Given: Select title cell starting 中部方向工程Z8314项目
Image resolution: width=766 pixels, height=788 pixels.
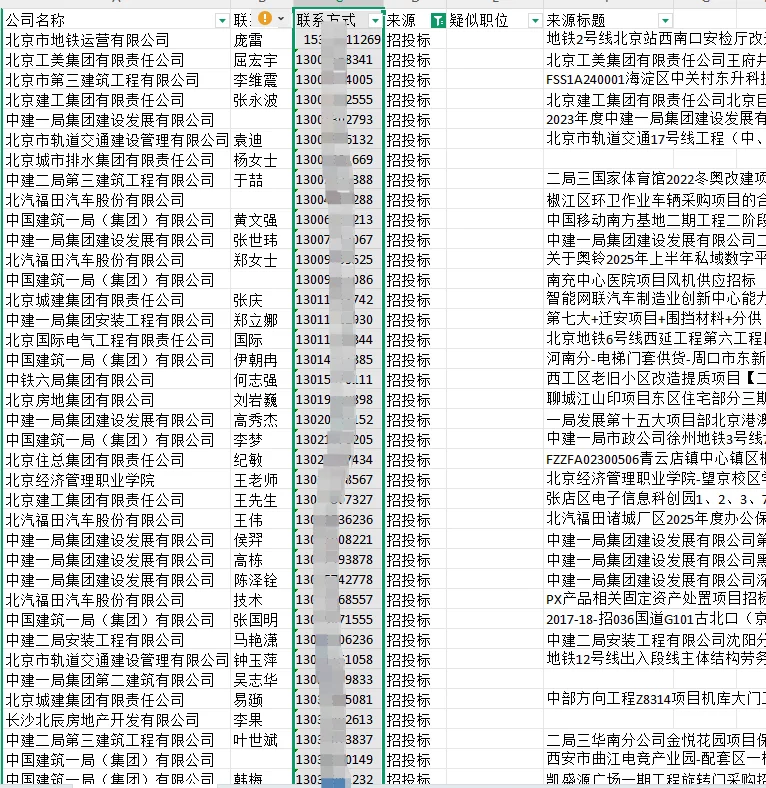Looking at the screenshot, I should (655, 699).
